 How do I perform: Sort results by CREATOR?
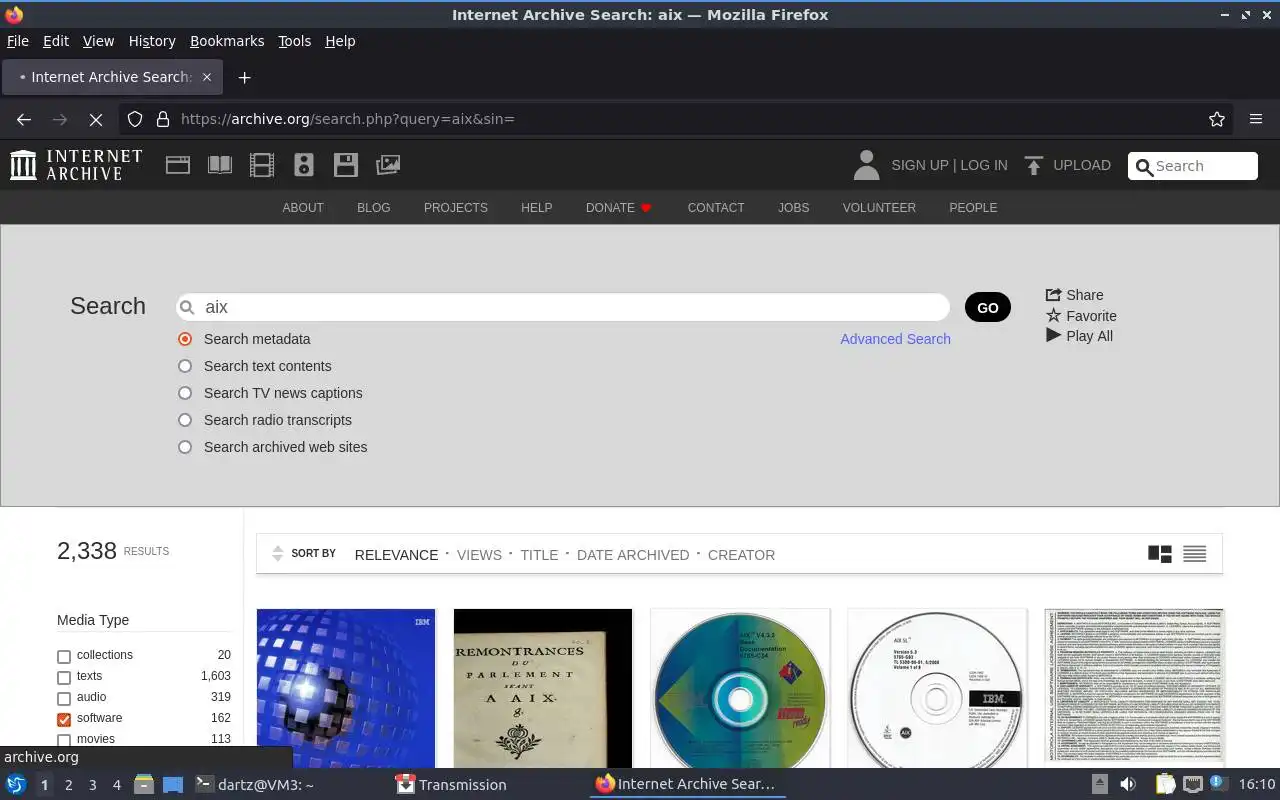pyautogui.click(x=741, y=555)
